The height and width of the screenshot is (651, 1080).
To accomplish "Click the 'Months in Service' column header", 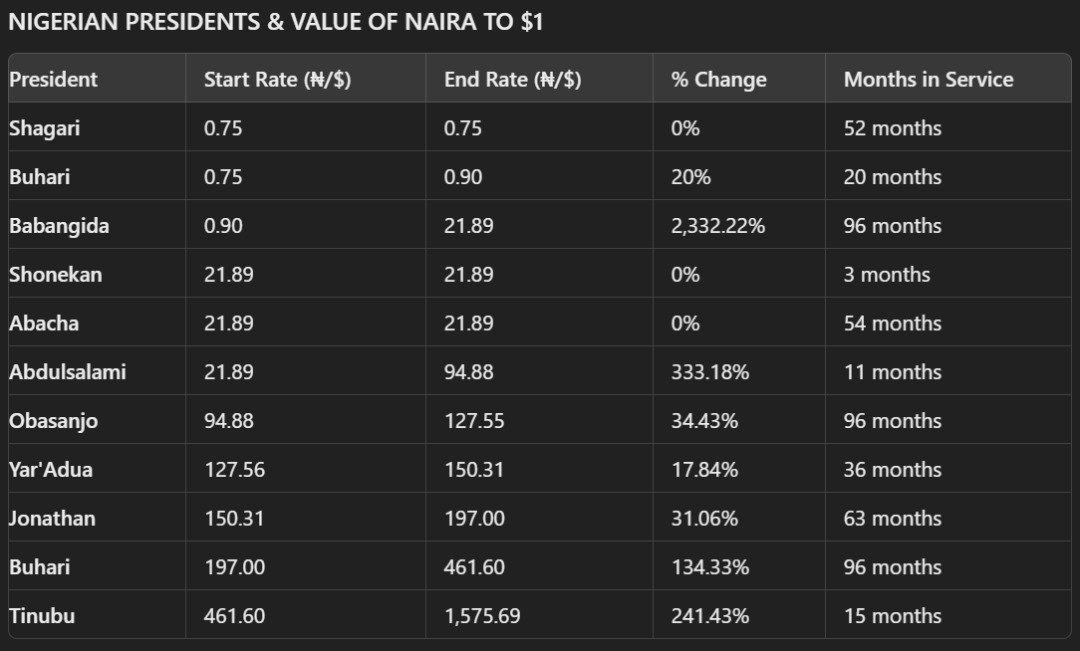I will tap(928, 80).
